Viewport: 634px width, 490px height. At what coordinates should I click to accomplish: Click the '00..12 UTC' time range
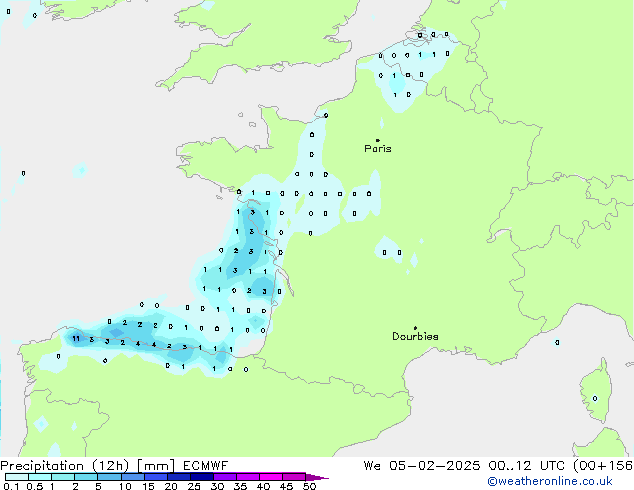pyautogui.click(x=526, y=466)
